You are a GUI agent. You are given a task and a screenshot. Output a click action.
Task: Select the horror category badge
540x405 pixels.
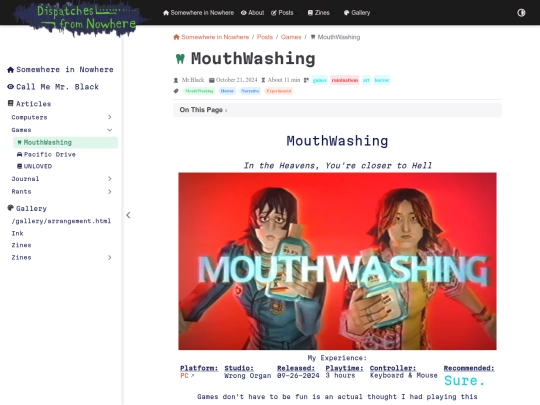pyautogui.click(x=382, y=80)
